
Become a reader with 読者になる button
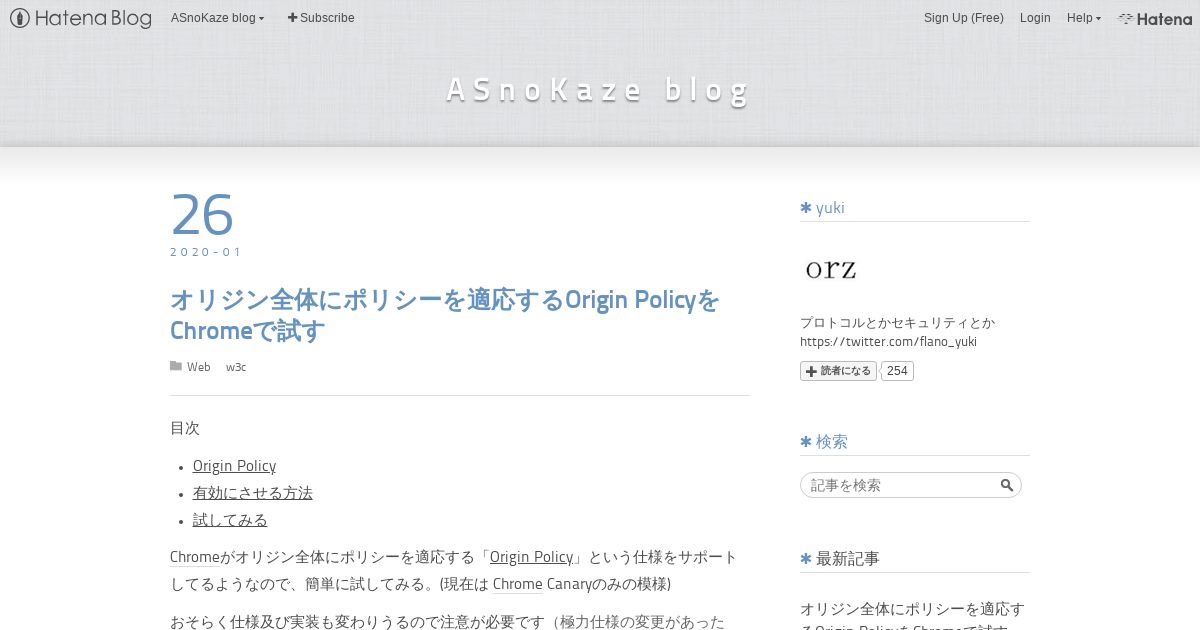(838, 371)
